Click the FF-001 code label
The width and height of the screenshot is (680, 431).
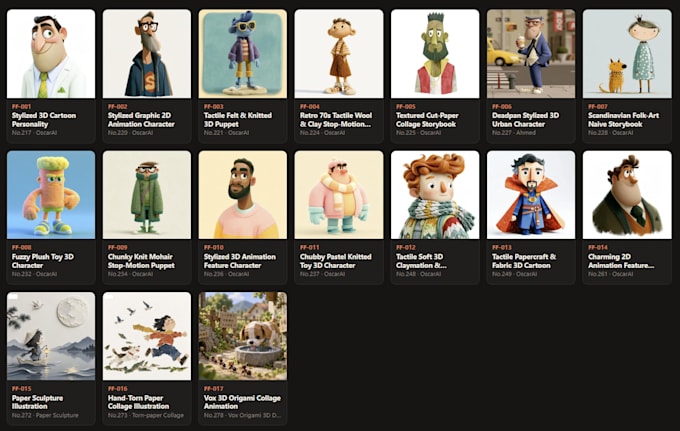(x=21, y=106)
